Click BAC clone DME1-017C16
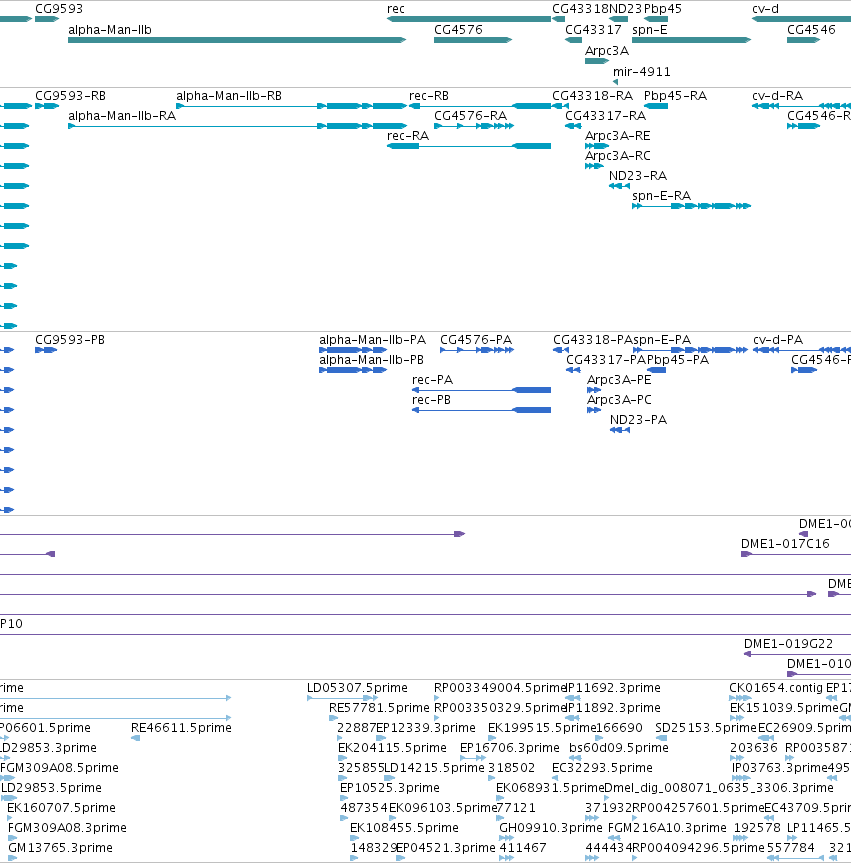Viewport: 851px width, 863px height. [785, 544]
